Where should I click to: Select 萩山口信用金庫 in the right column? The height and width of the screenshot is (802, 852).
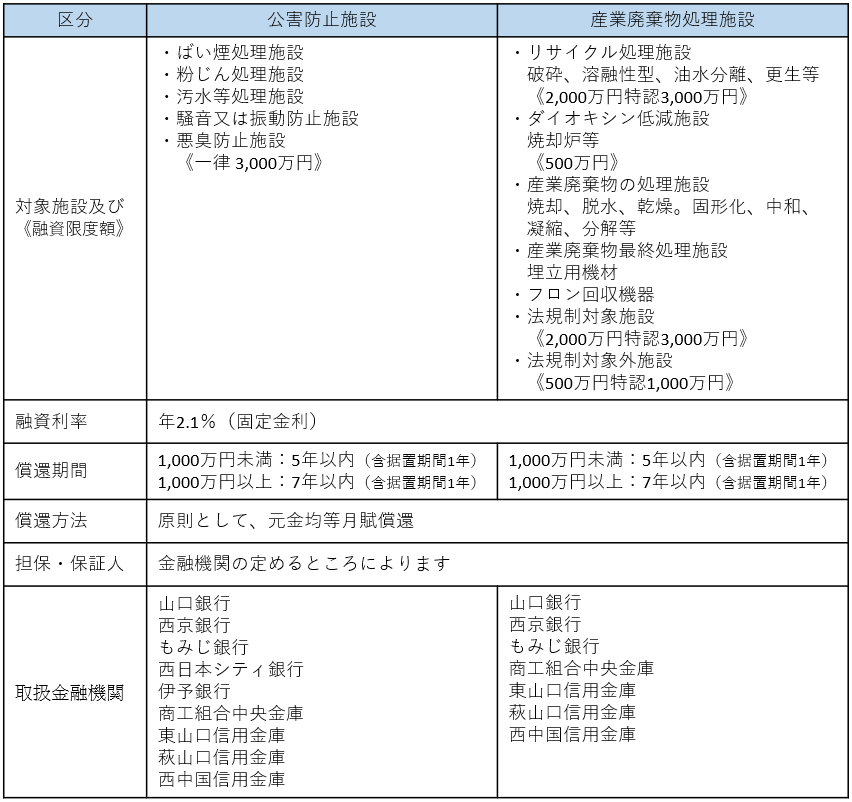click(563, 712)
